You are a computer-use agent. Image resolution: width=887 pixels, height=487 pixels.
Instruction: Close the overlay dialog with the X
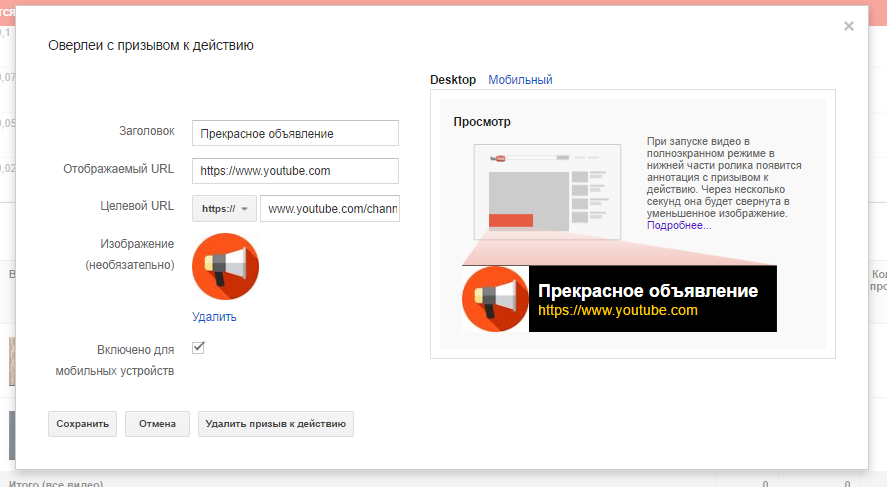[x=849, y=26]
